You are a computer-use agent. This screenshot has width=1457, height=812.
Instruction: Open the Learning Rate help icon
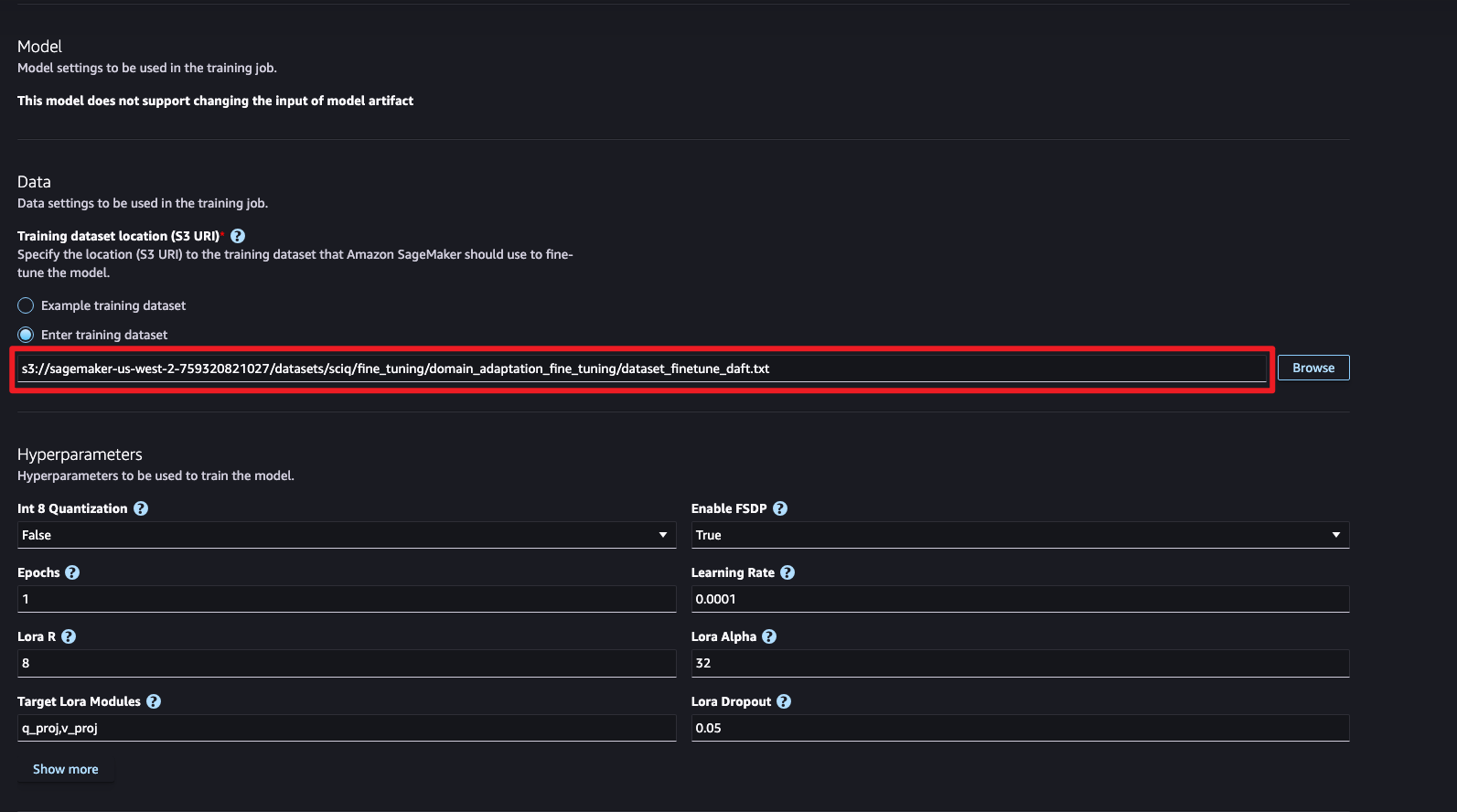tap(787, 572)
